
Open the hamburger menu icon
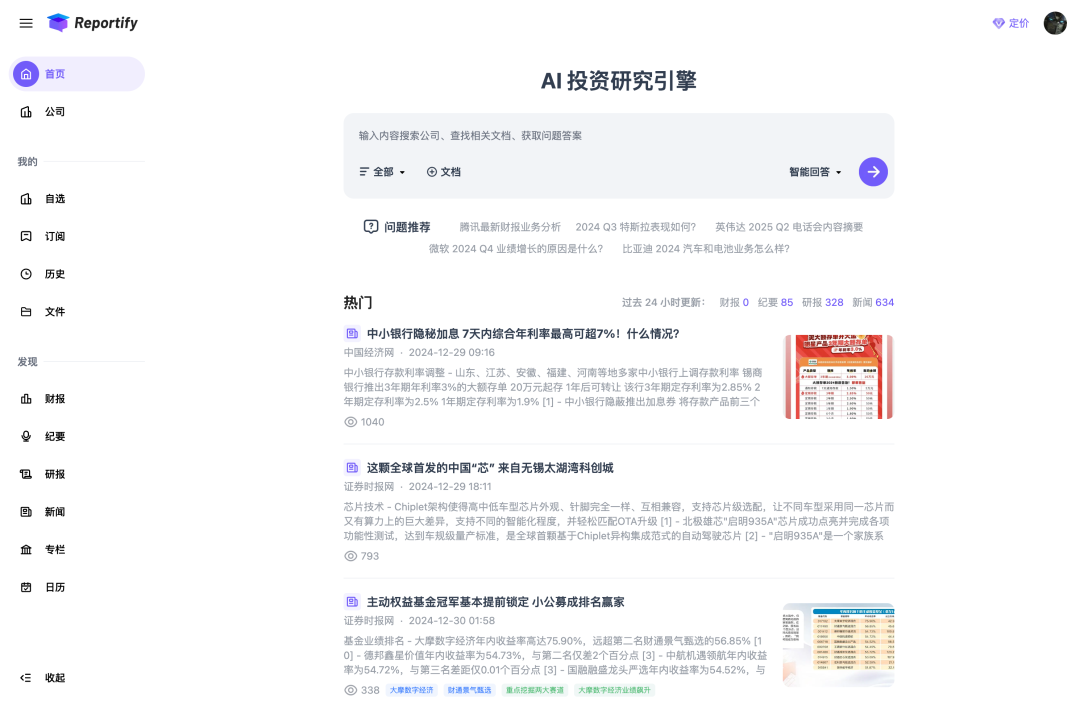pyautogui.click(x=26, y=23)
